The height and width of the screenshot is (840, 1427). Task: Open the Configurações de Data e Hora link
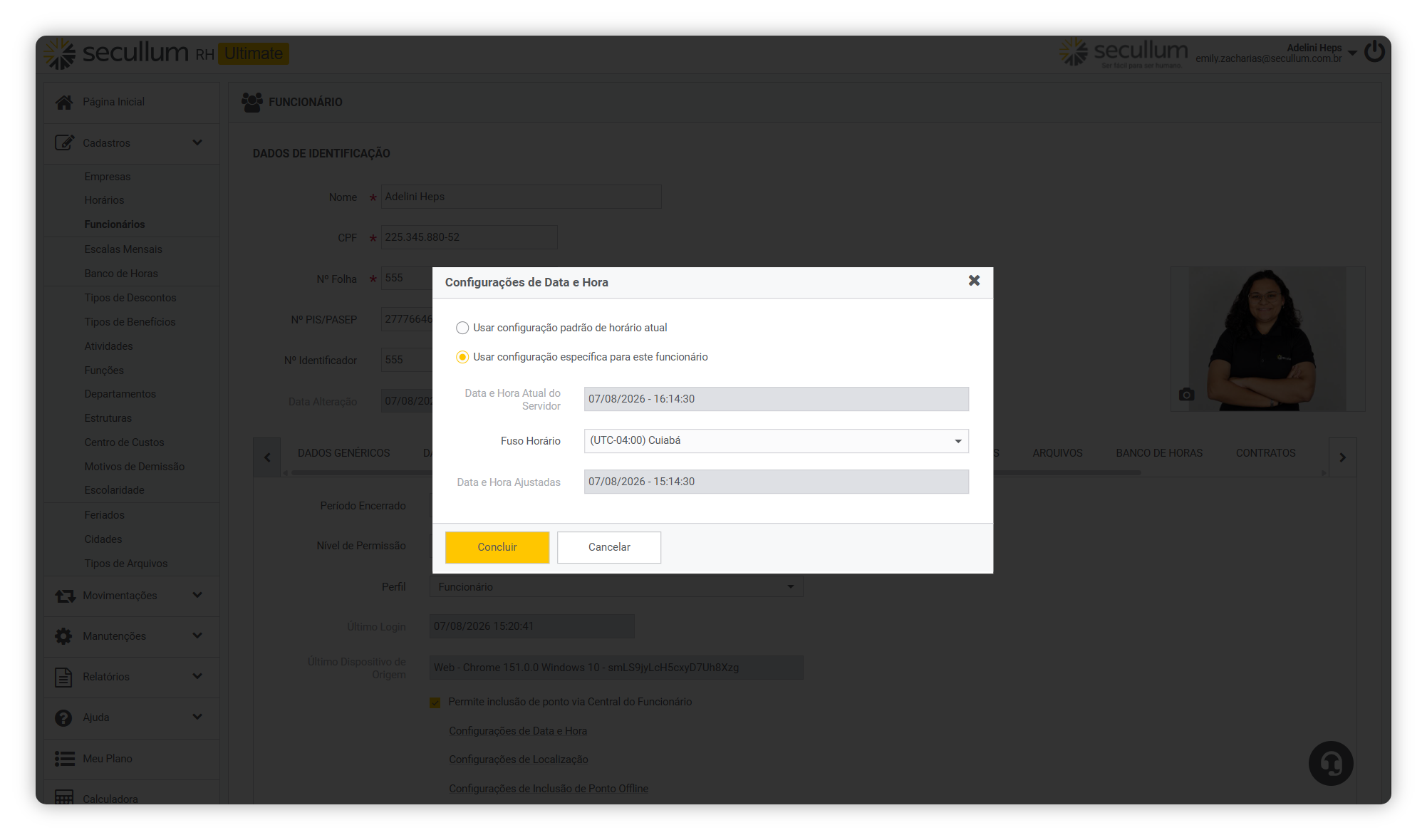[x=518, y=731]
